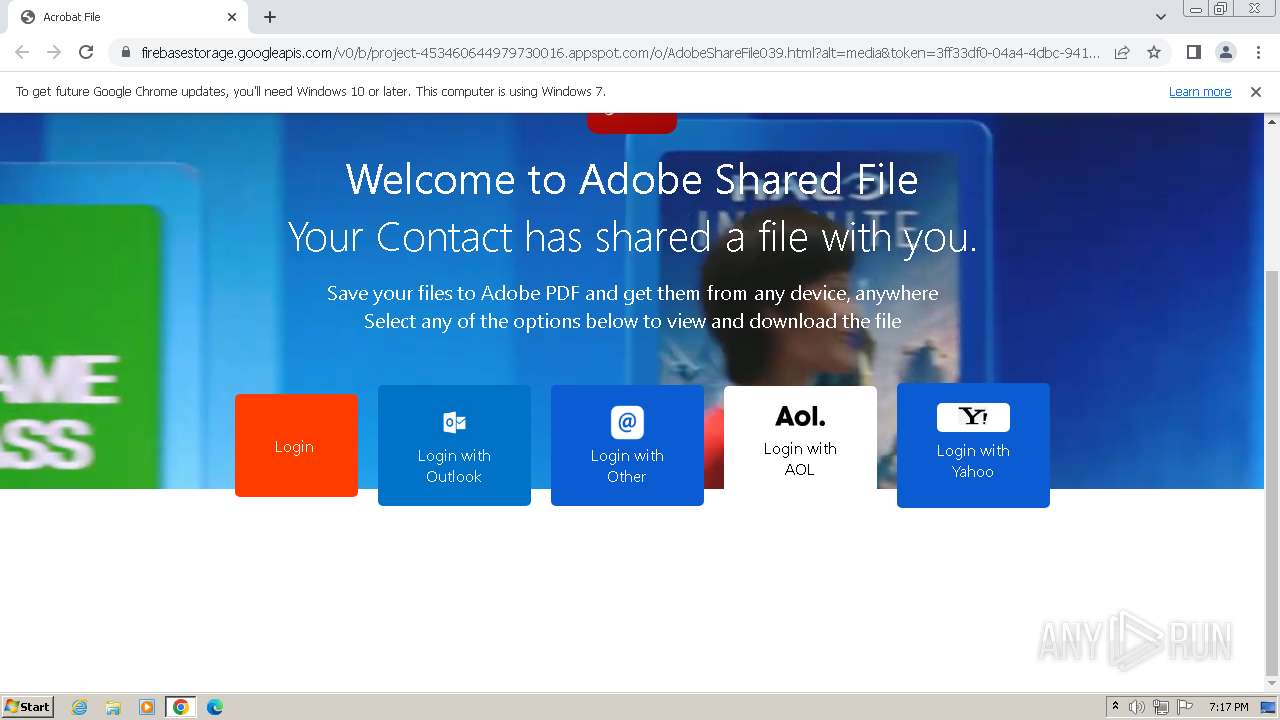Choose Login with Other tile

(627, 445)
